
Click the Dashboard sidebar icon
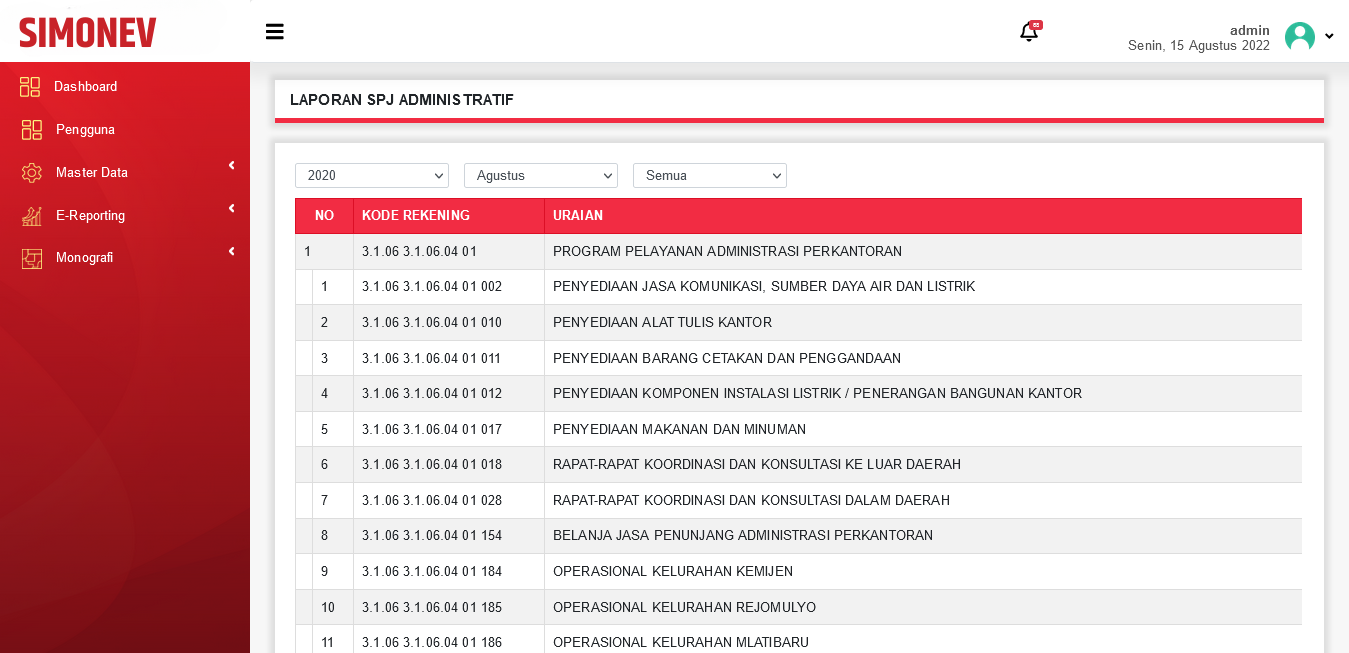(30, 87)
